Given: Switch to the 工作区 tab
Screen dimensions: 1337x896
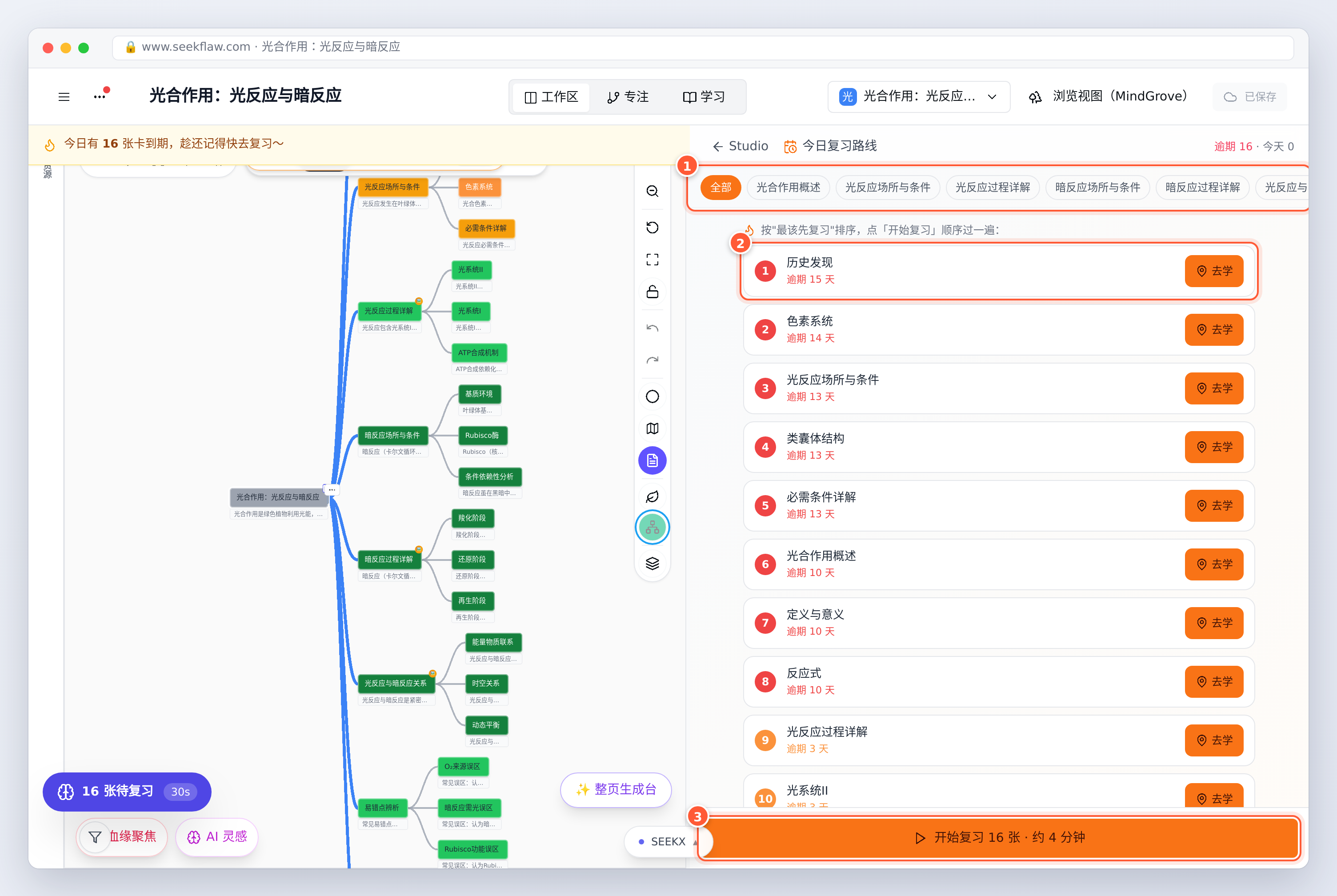Looking at the screenshot, I should [551, 97].
